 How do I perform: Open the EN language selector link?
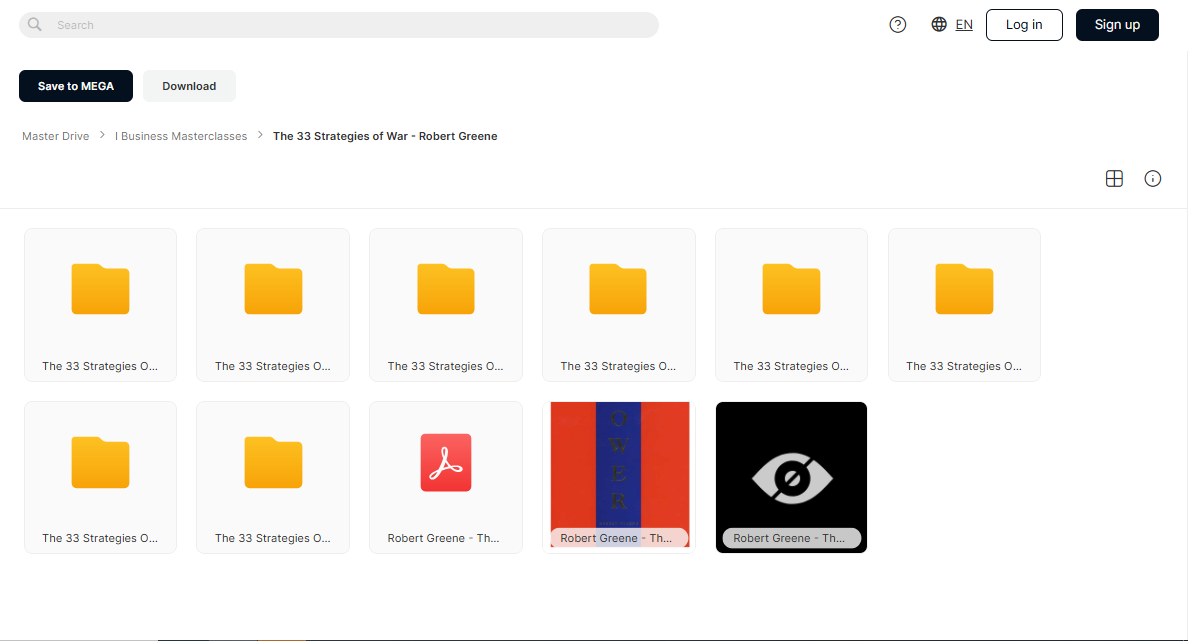964,24
